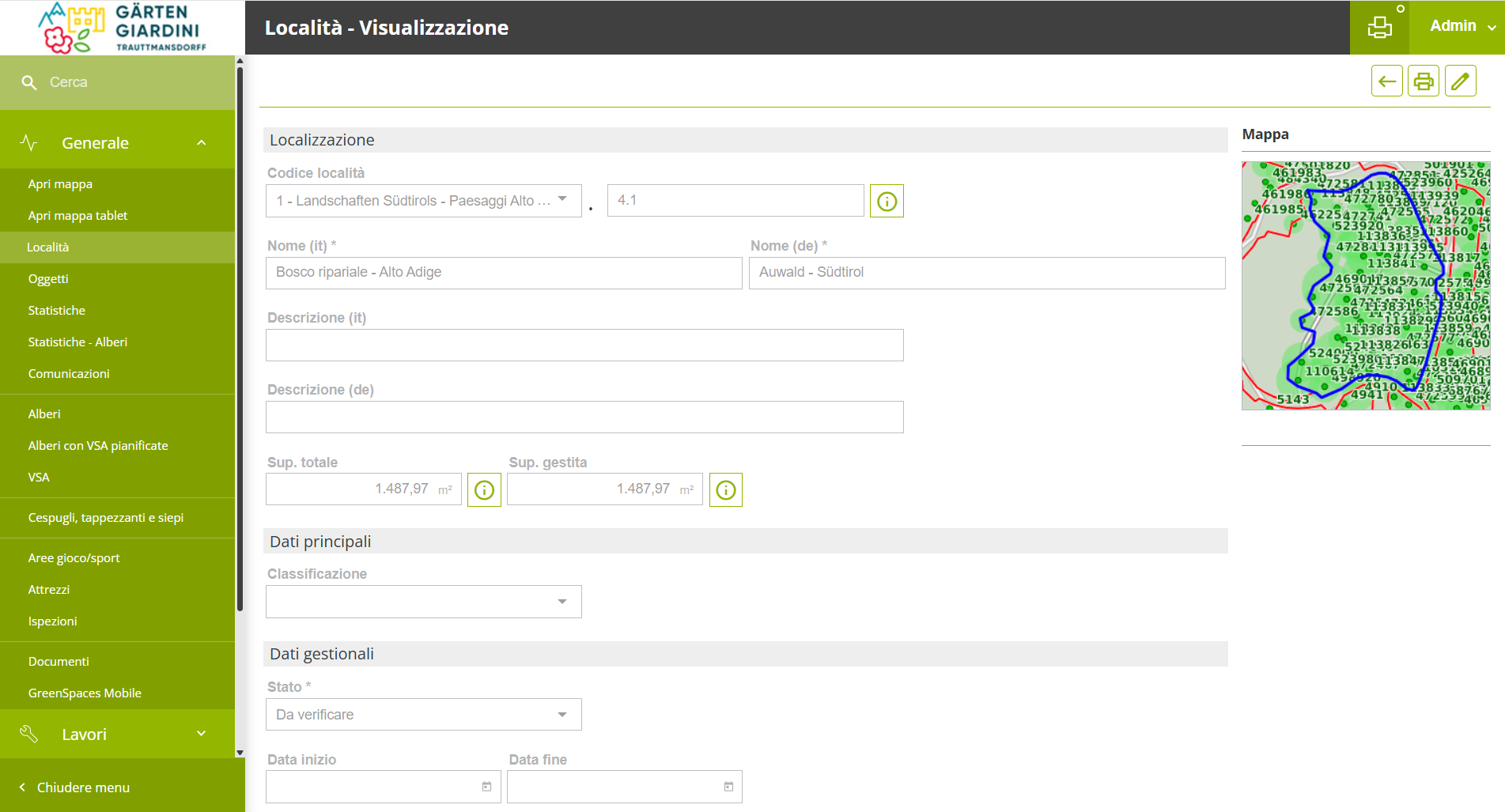Select Oggetti in the sidebar
The height and width of the screenshot is (812, 1505).
tap(48, 279)
